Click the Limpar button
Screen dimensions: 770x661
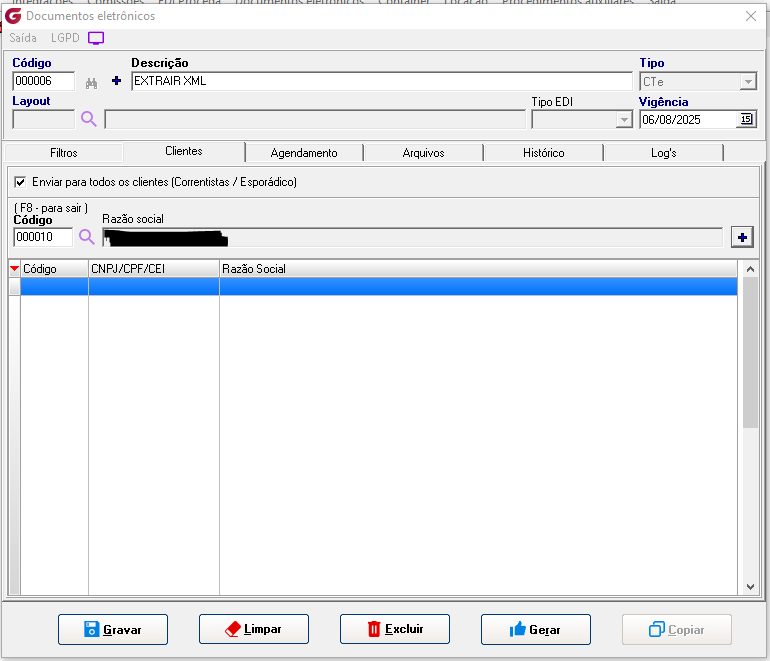click(254, 629)
